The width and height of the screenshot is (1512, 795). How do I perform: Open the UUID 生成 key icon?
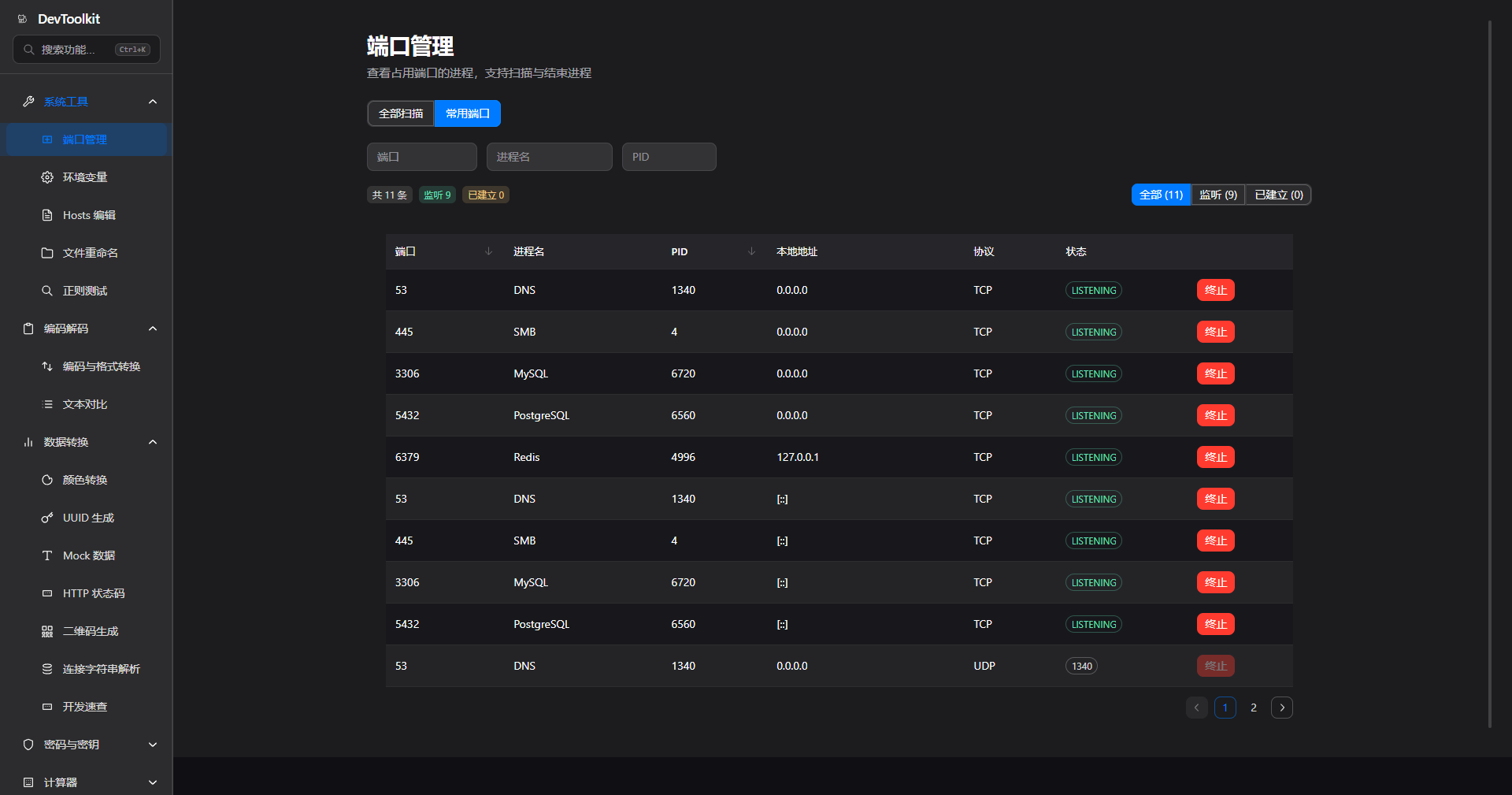[x=47, y=518]
